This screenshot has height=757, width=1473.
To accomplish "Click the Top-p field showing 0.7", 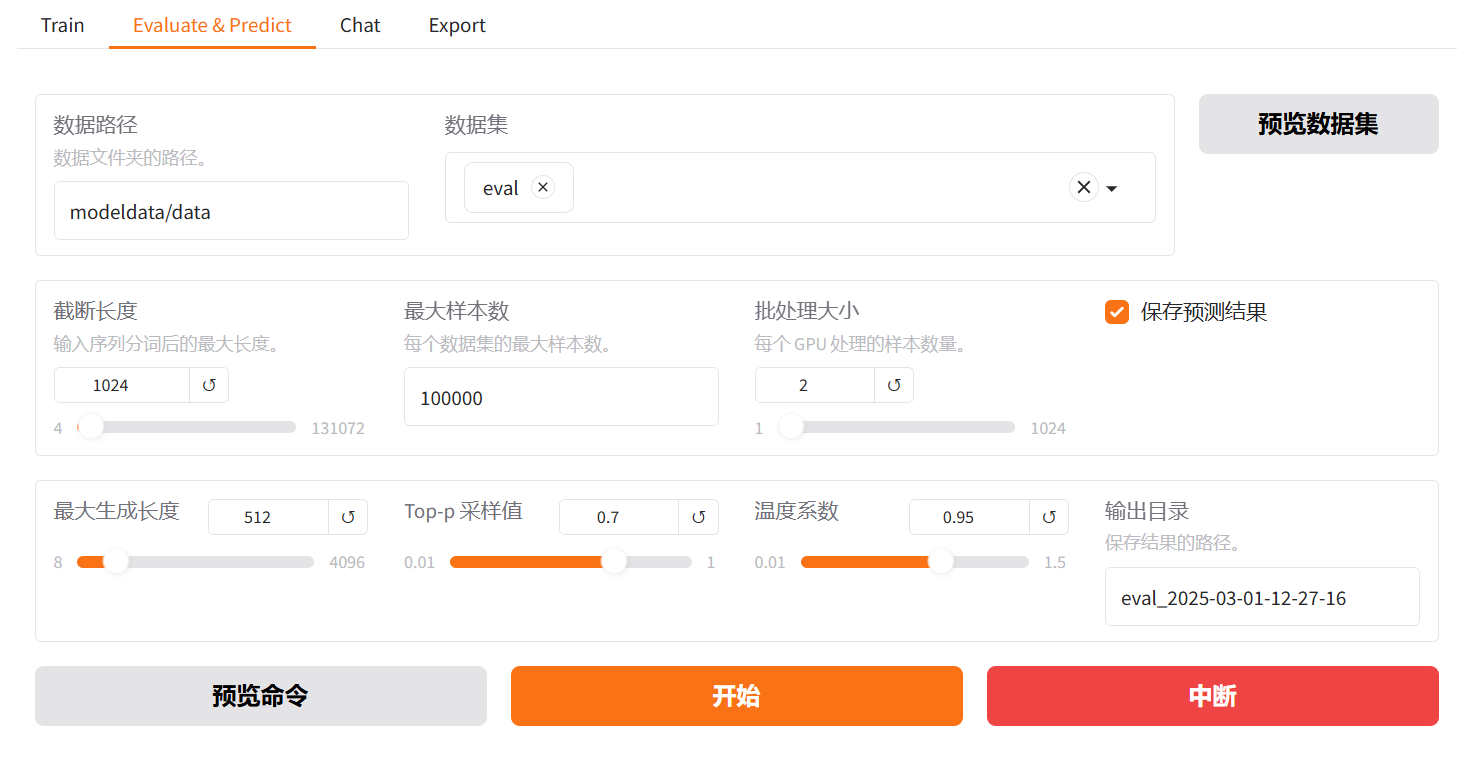I will pos(619,517).
